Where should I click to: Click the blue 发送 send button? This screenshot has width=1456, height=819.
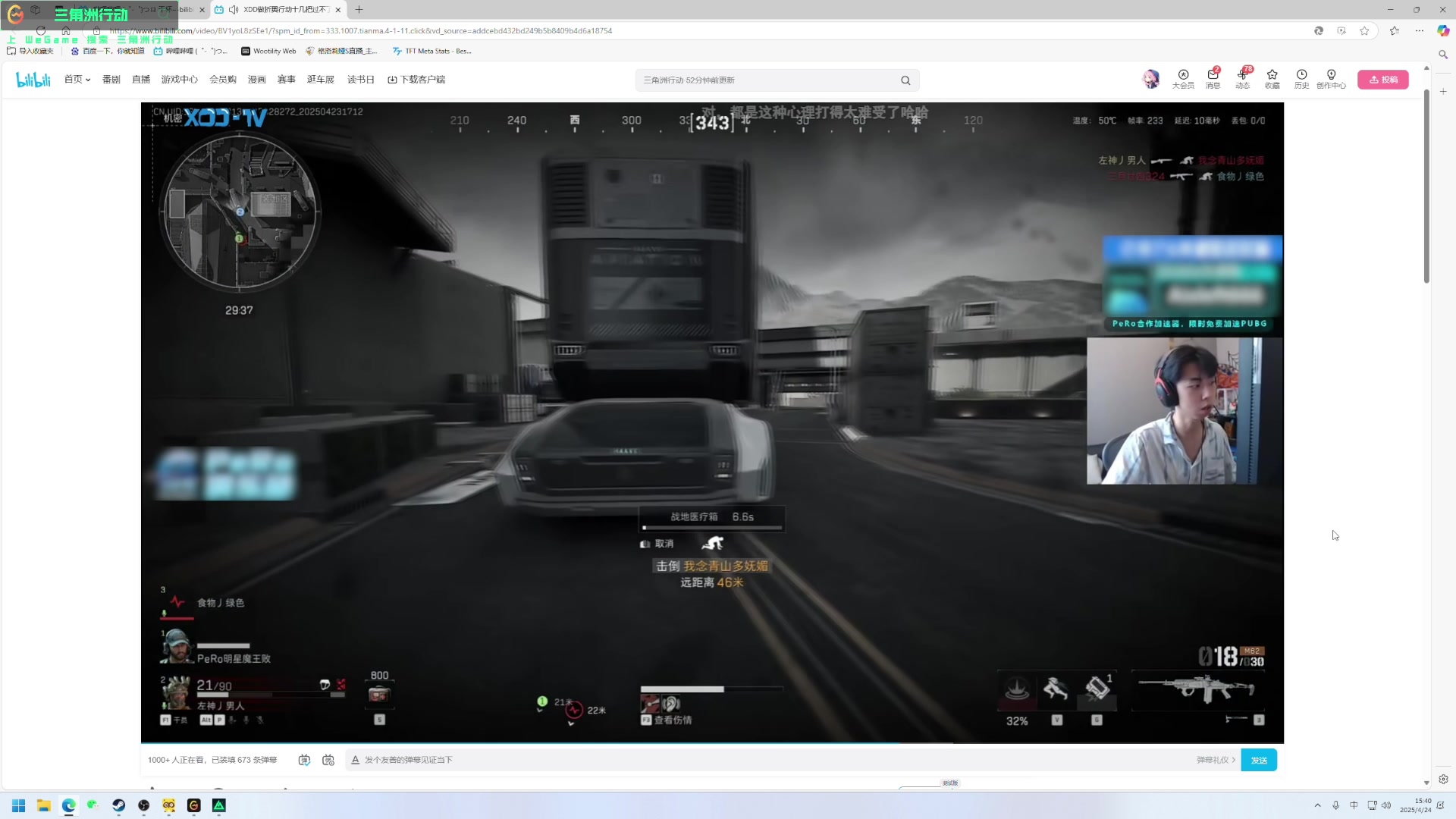click(x=1259, y=760)
